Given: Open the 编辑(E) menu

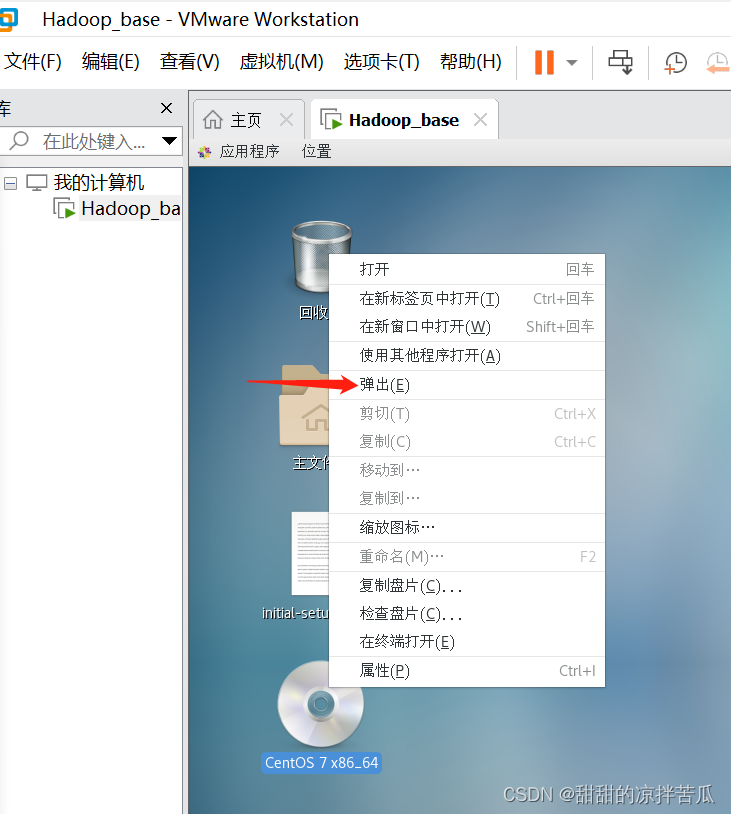Looking at the screenshot, I should [111, 62].
